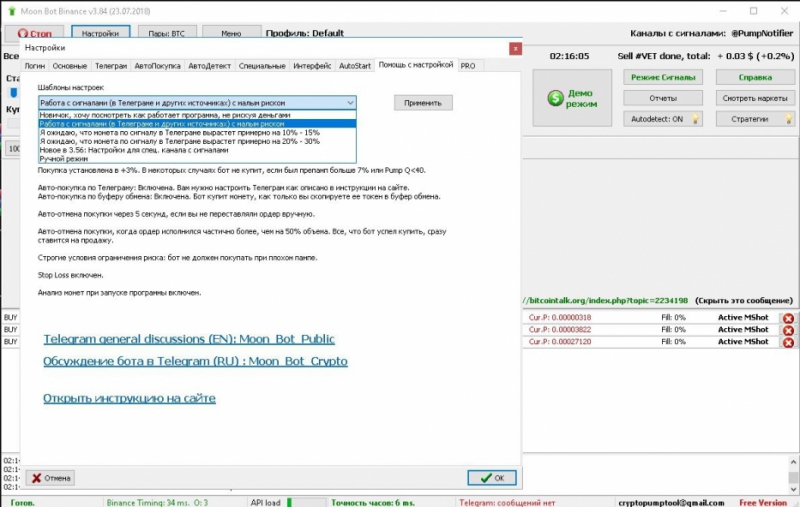Screen dimensions: 800x507
Task: Open the Справка button
Action: 755,77
